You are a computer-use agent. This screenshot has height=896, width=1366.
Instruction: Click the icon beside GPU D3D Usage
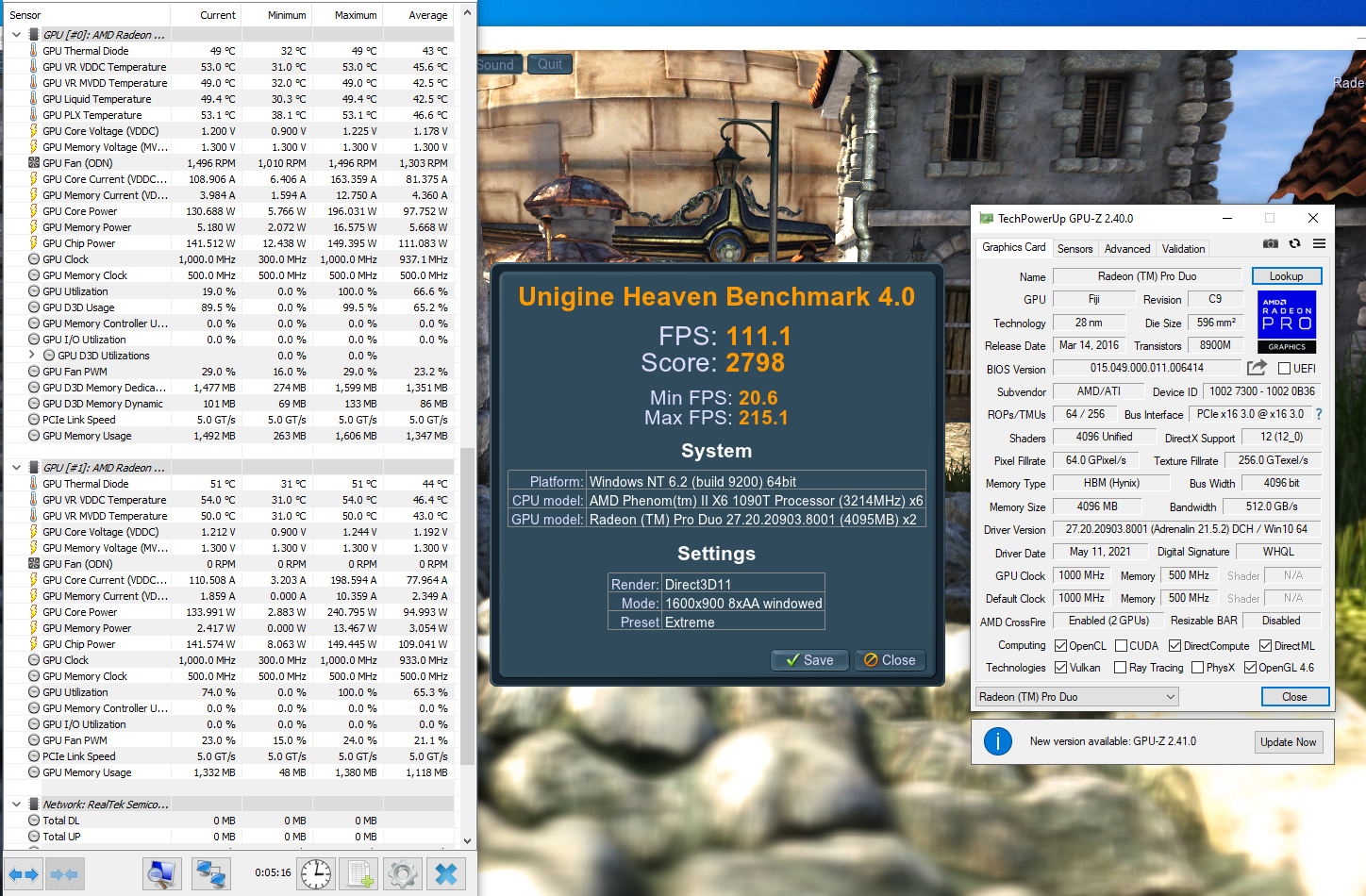tap(34, 307)
